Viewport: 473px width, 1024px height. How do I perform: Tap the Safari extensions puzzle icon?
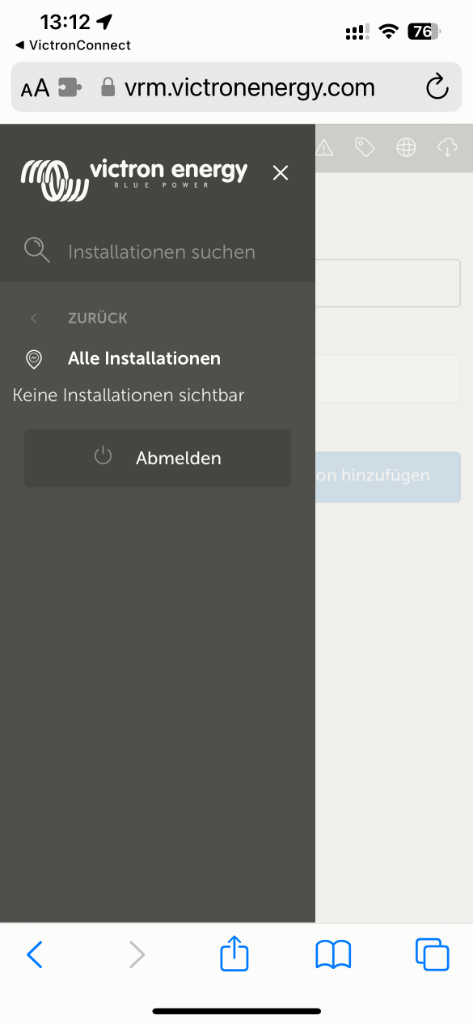[70, 88]
